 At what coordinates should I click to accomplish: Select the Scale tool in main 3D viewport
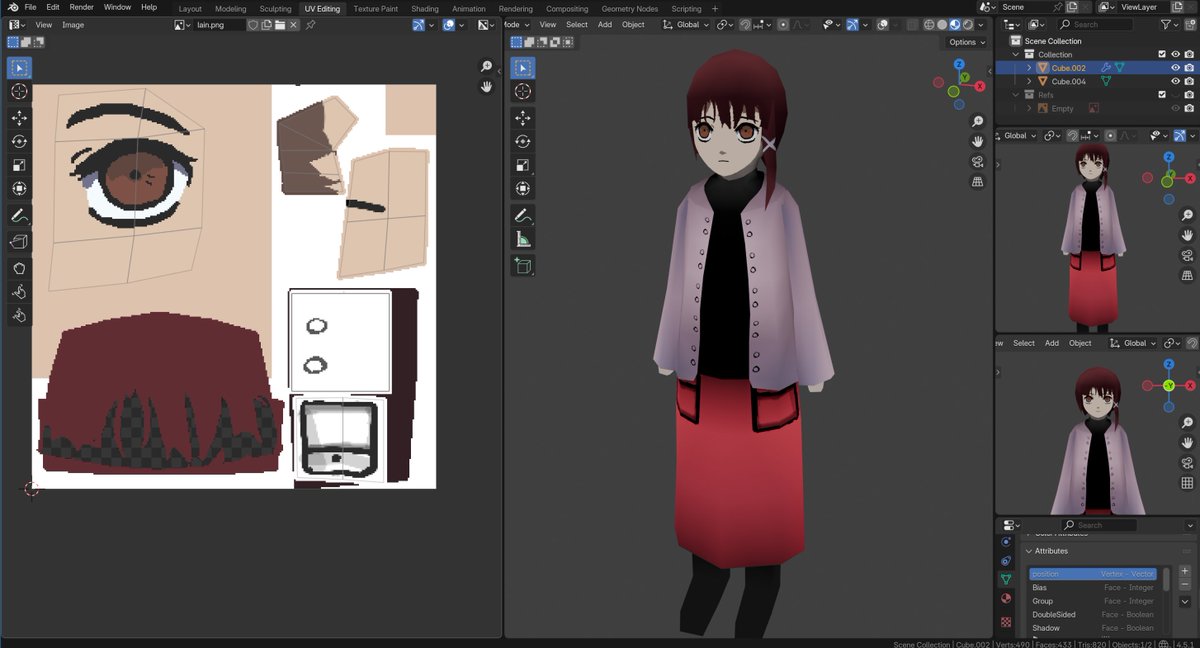523,165
